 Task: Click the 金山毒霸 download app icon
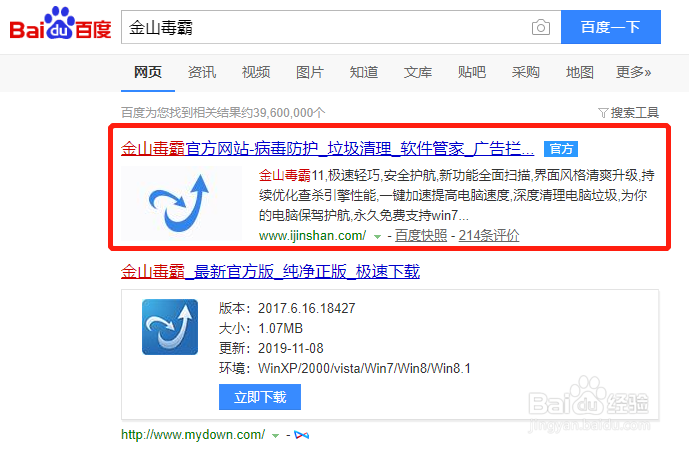click(170, 327)
